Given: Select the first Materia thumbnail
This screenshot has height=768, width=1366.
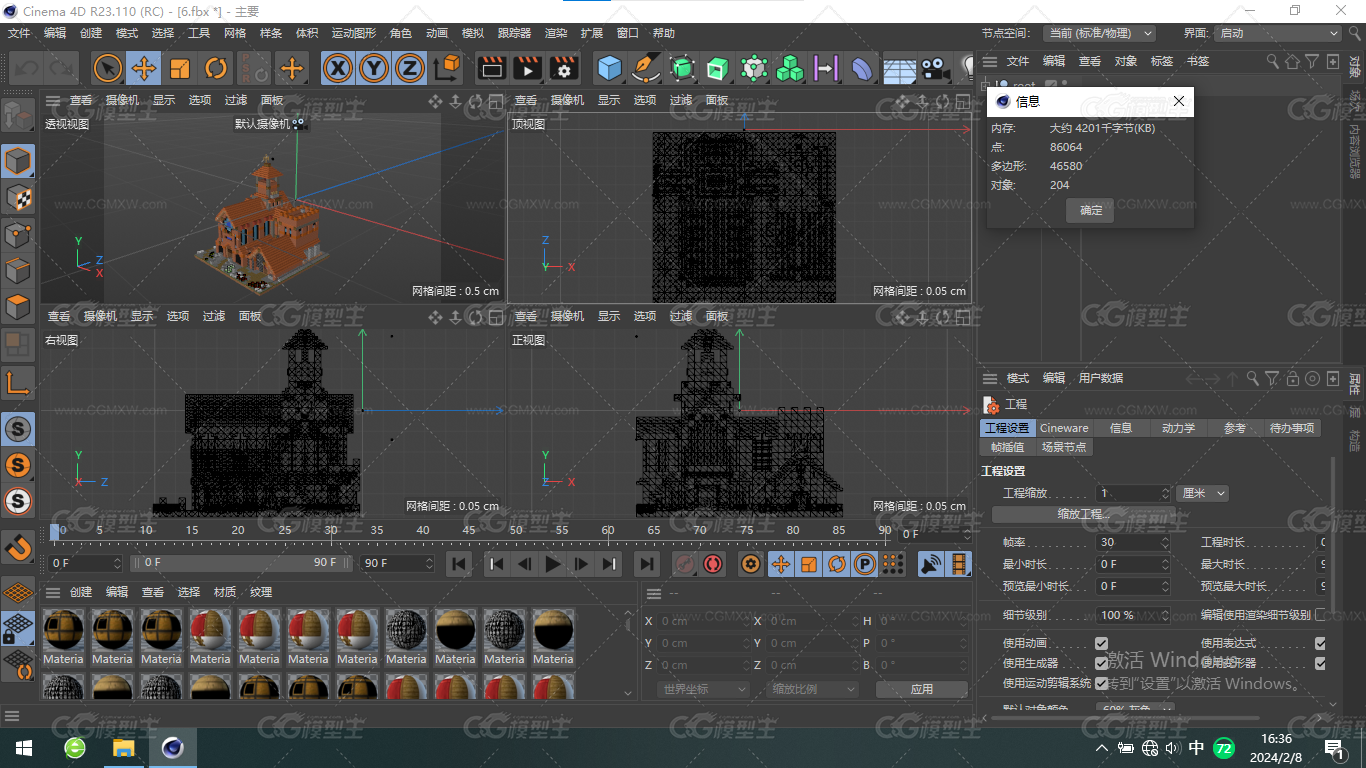Looking at the screenshot, I should (x=63, y=637).
